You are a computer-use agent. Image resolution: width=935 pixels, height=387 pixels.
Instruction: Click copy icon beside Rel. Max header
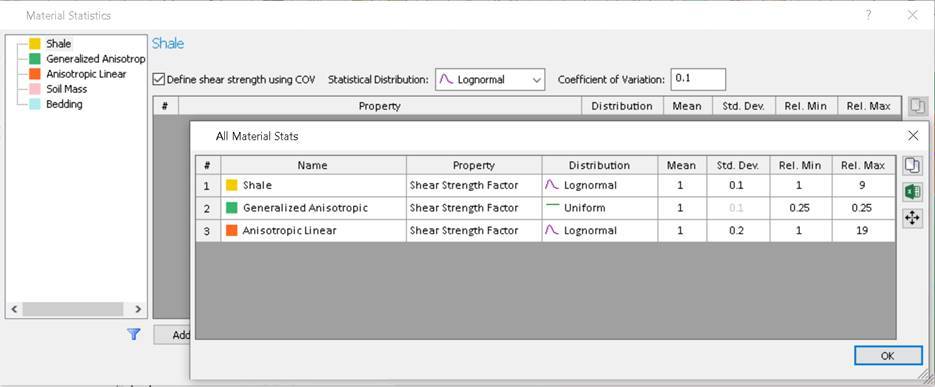coord(918,106)
